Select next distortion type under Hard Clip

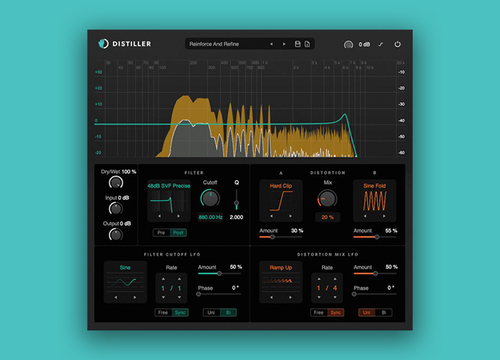pos(290,216)
